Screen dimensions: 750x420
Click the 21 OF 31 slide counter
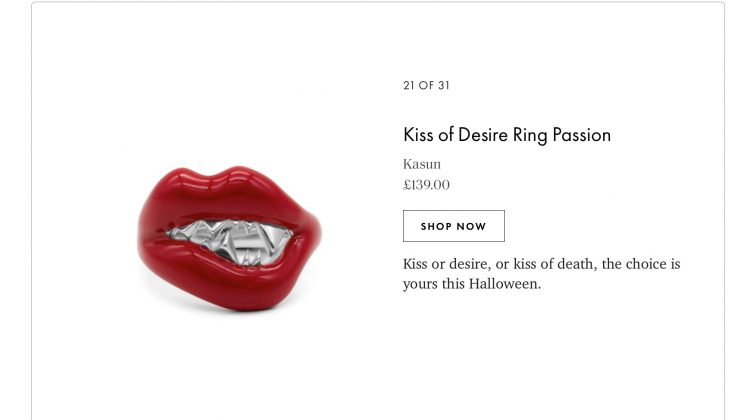coord(426,85)
